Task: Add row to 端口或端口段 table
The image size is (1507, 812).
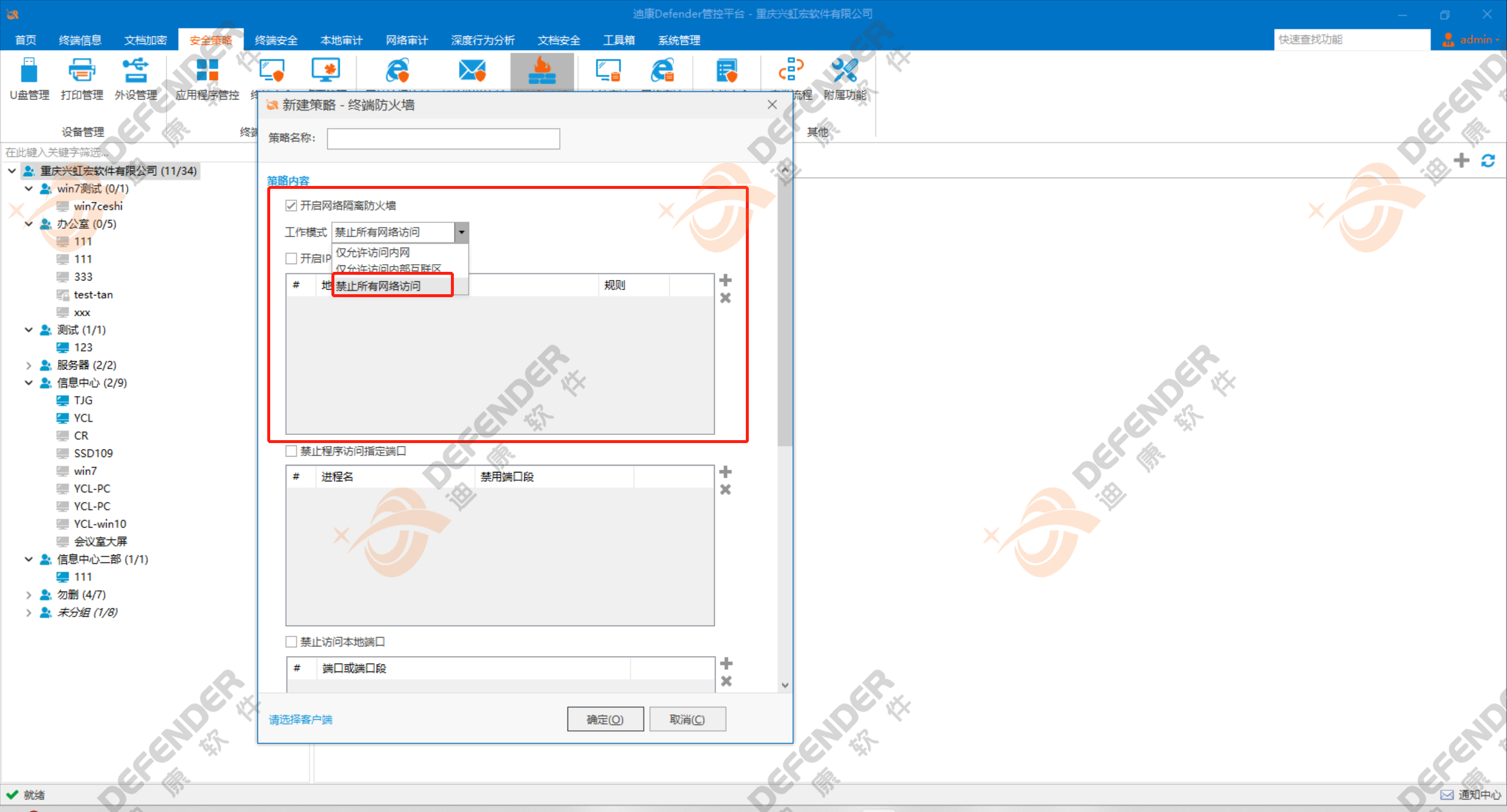Action: tap(726, 664)
